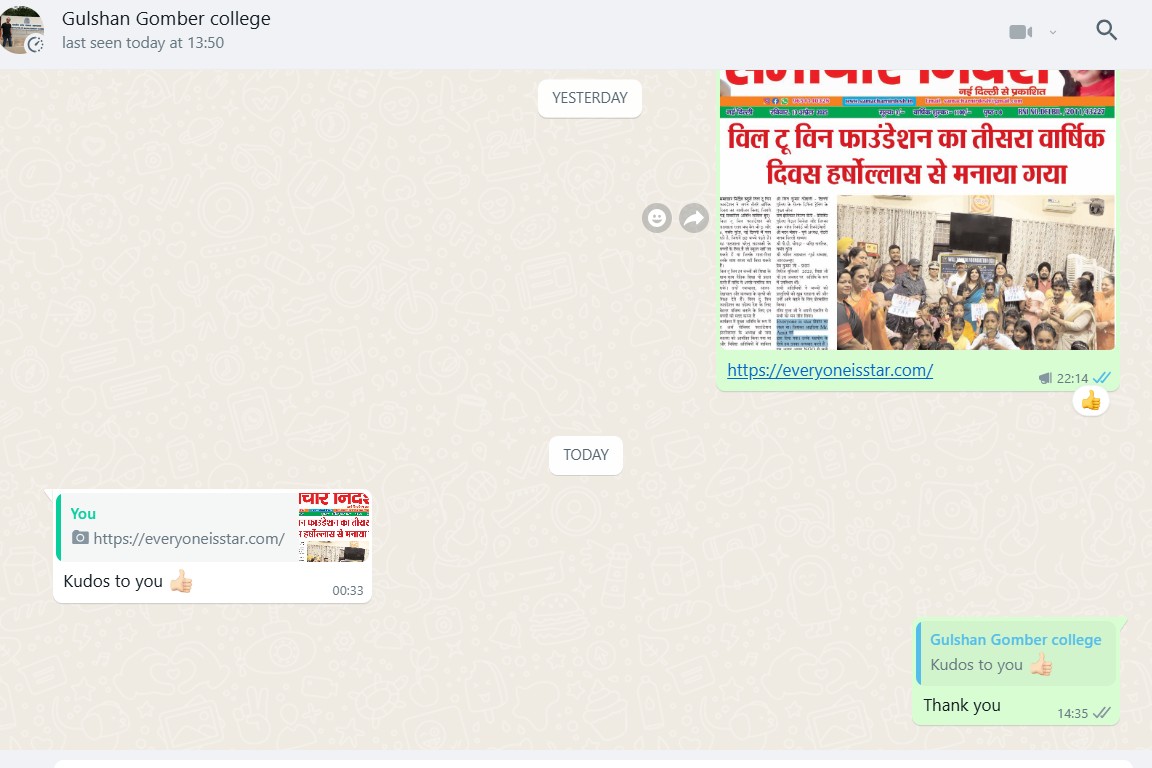Click the quoted newspaper thumbnail in reply
The height and width of the screenshot is (768, 1152).
coord(334,527)
